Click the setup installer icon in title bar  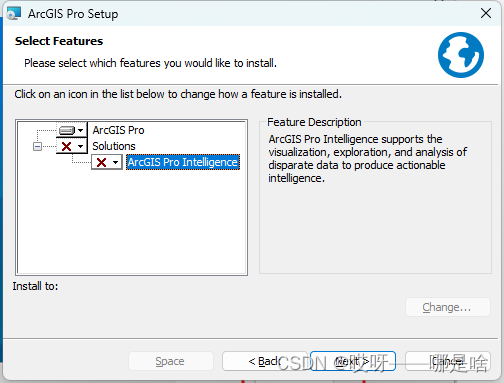pyautogui.click(x=14, y=13)
